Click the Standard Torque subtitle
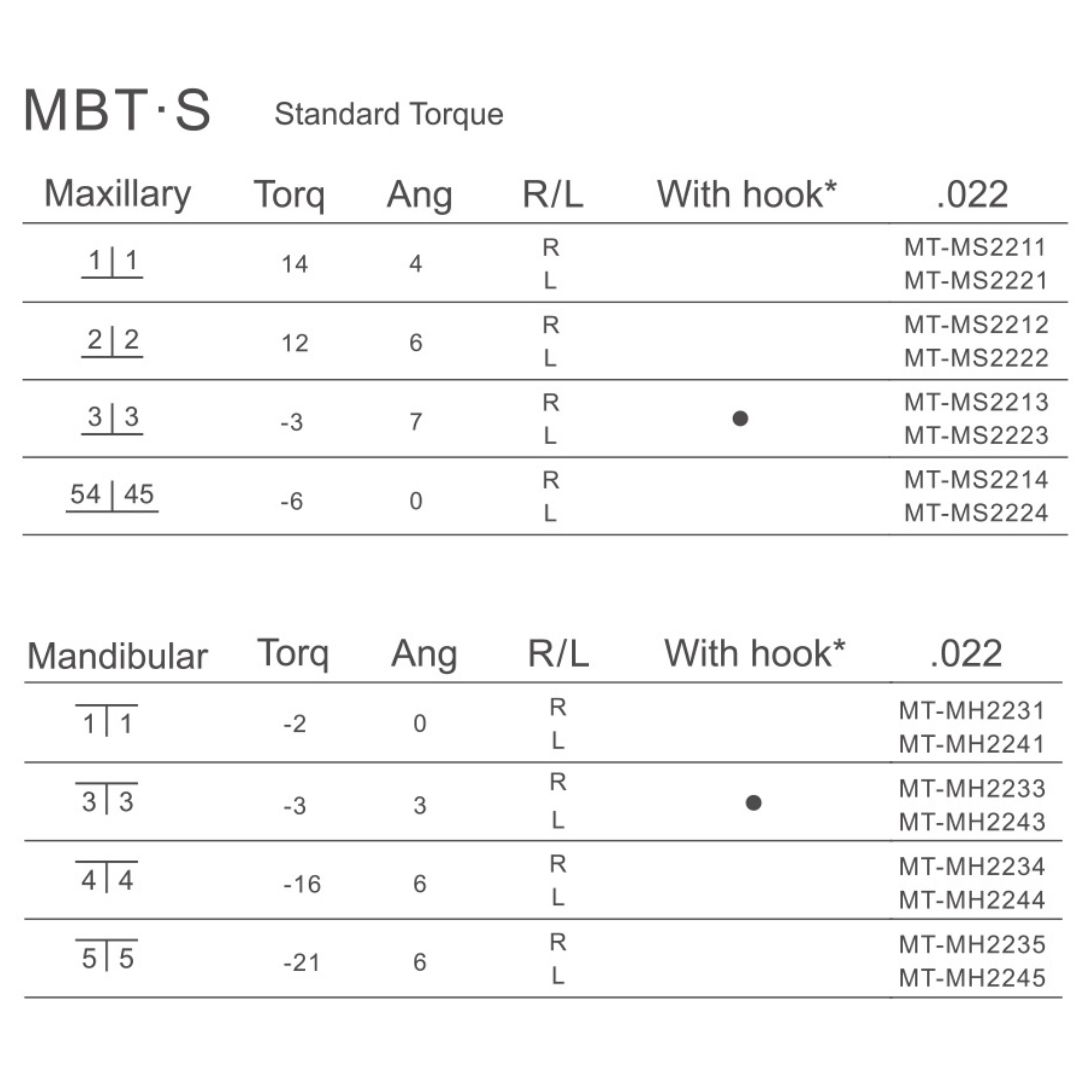This screenshot has width=1080, height=1080. 388,115
